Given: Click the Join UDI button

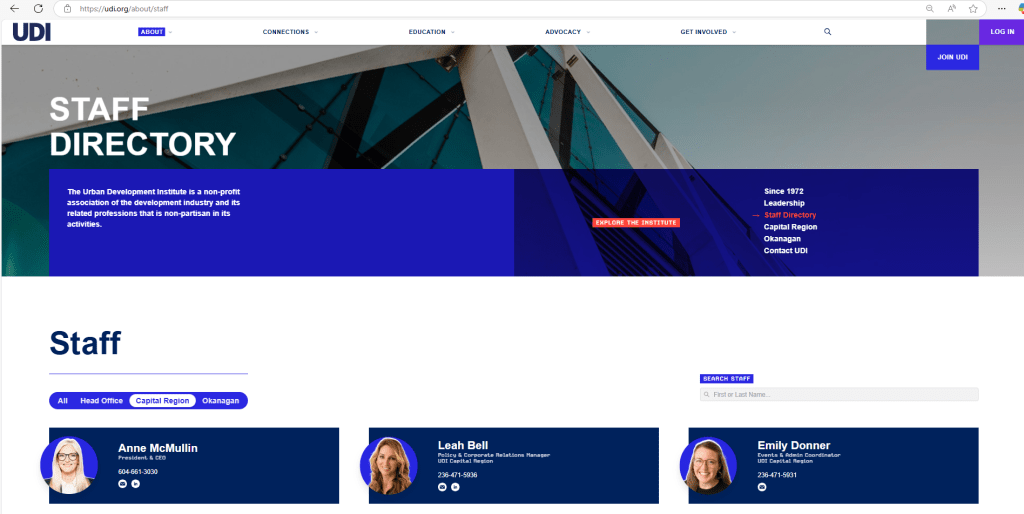Looking at the screenshot, I should (952, 57).
